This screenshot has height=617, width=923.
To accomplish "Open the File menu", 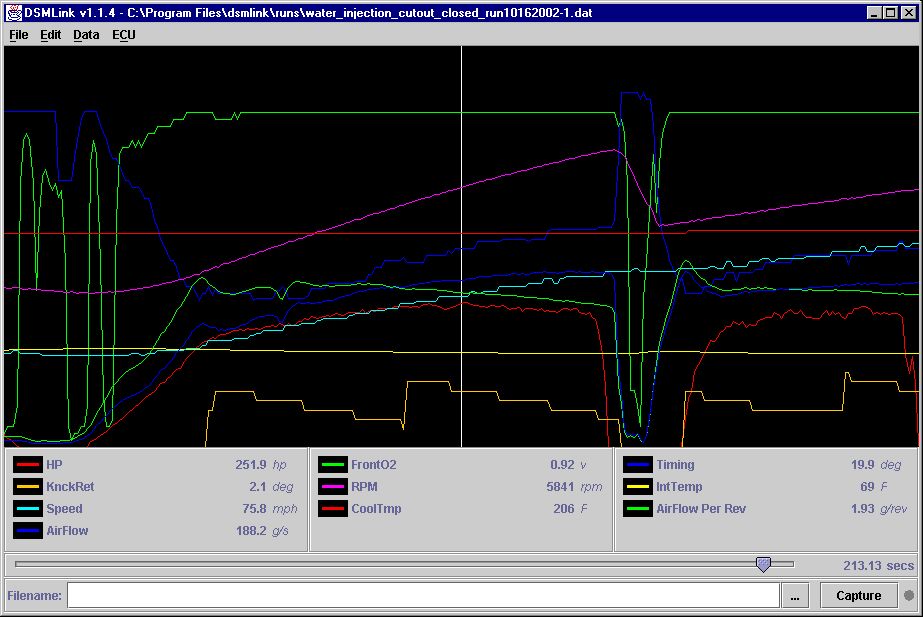I will (19, 35).
